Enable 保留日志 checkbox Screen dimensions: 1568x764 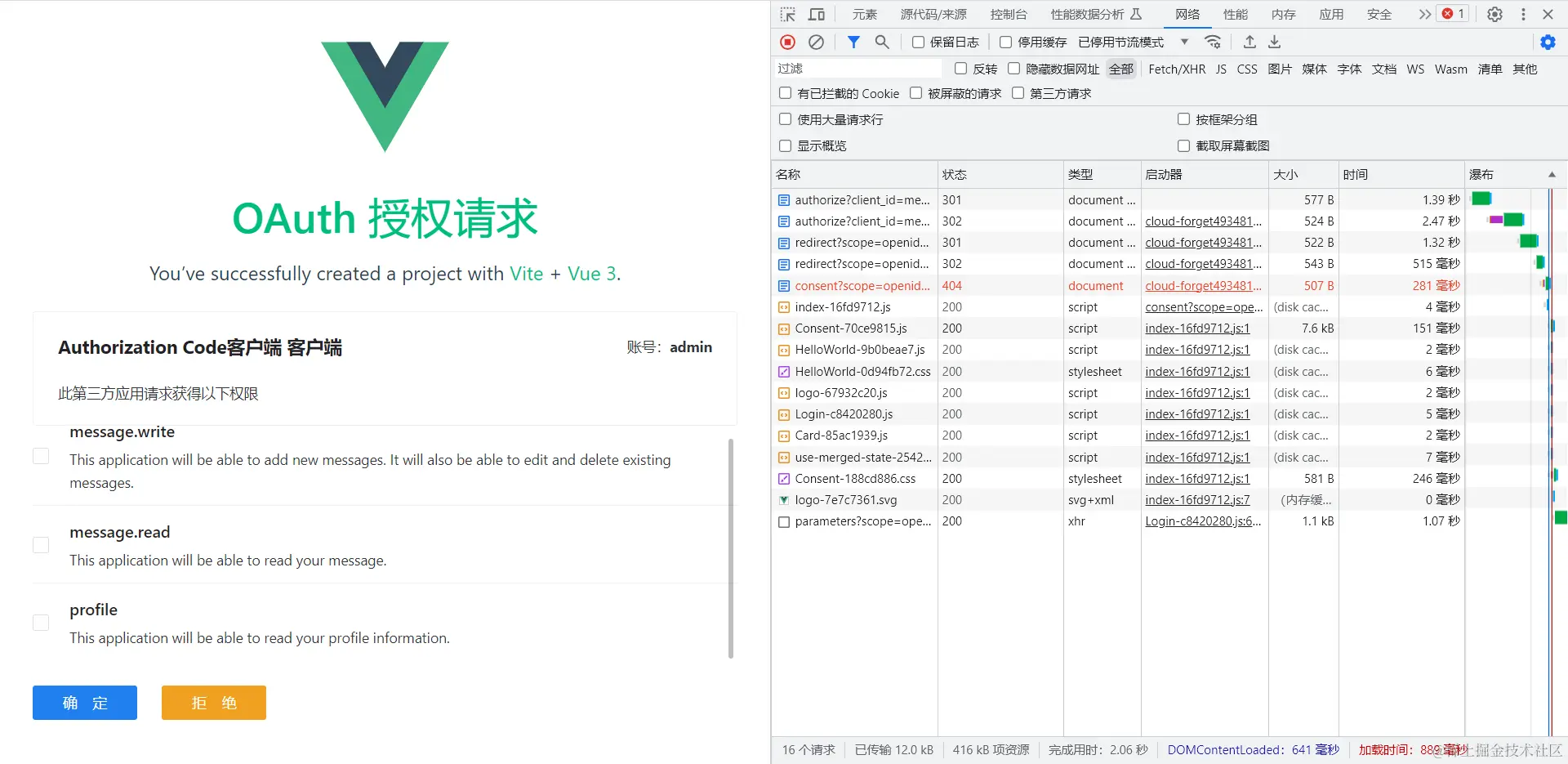918,42
